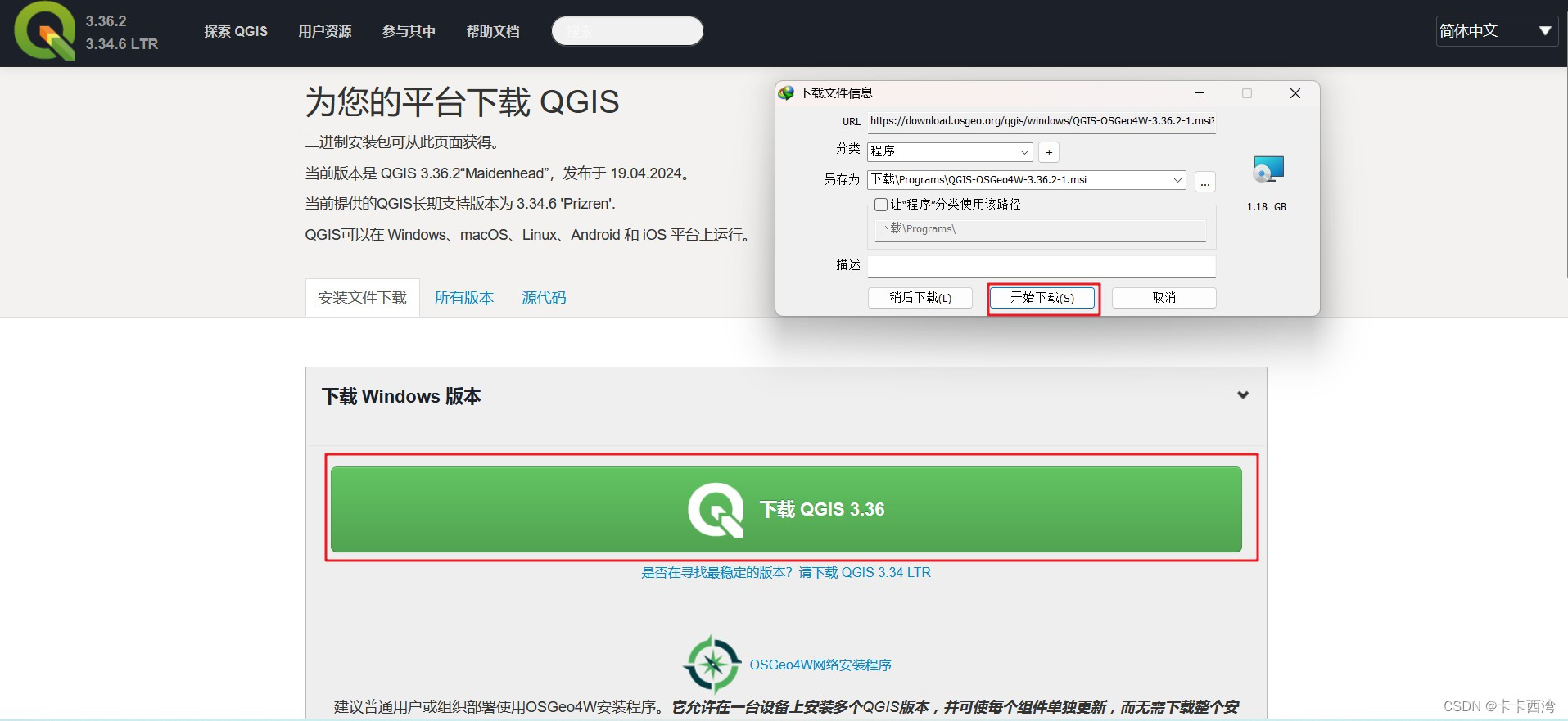Click the 3.34.6 LTR version text
The width and height of the screenshot is (1568, 721).
click(x=122, y=44)
